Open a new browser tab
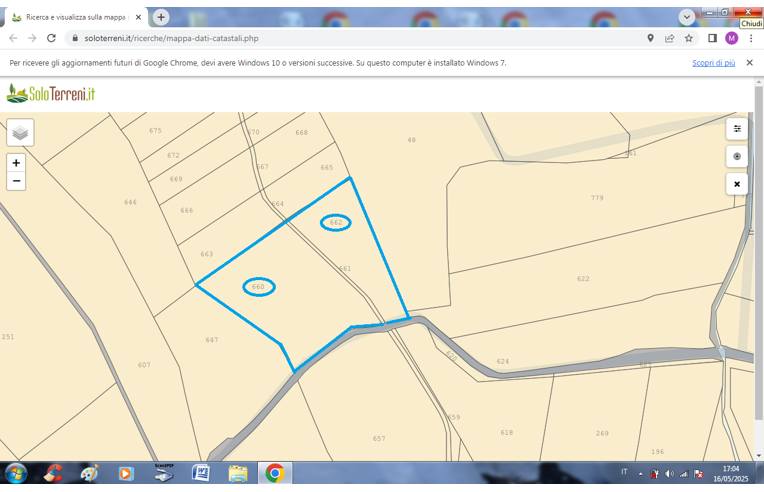The height and width of the screenshot is (492, 764). pyautogui.click(x=161, y=17)
